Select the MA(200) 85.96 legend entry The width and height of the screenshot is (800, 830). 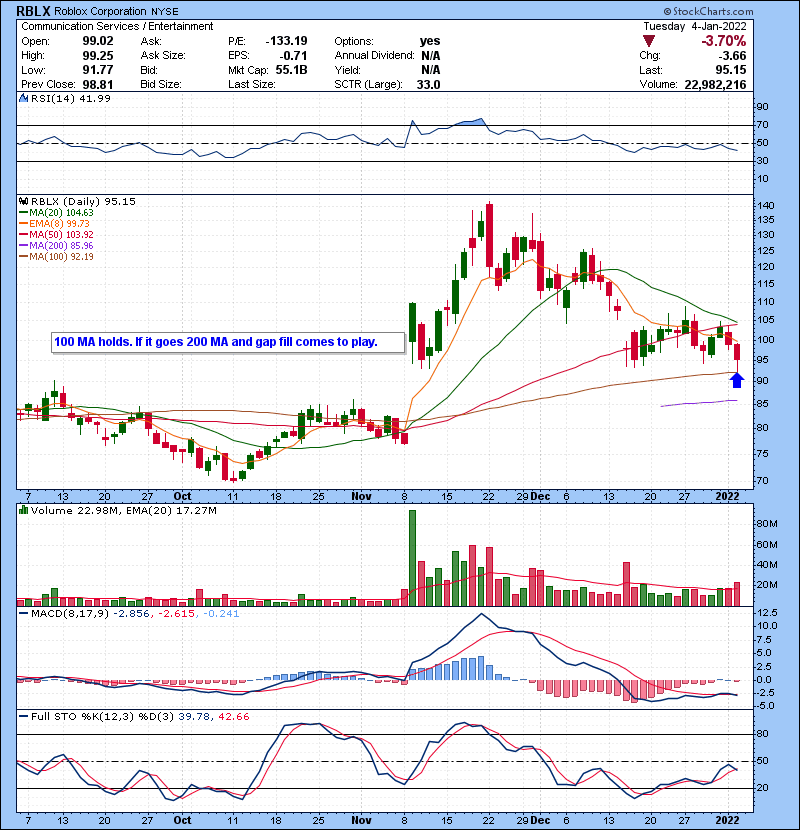[56, 246]
